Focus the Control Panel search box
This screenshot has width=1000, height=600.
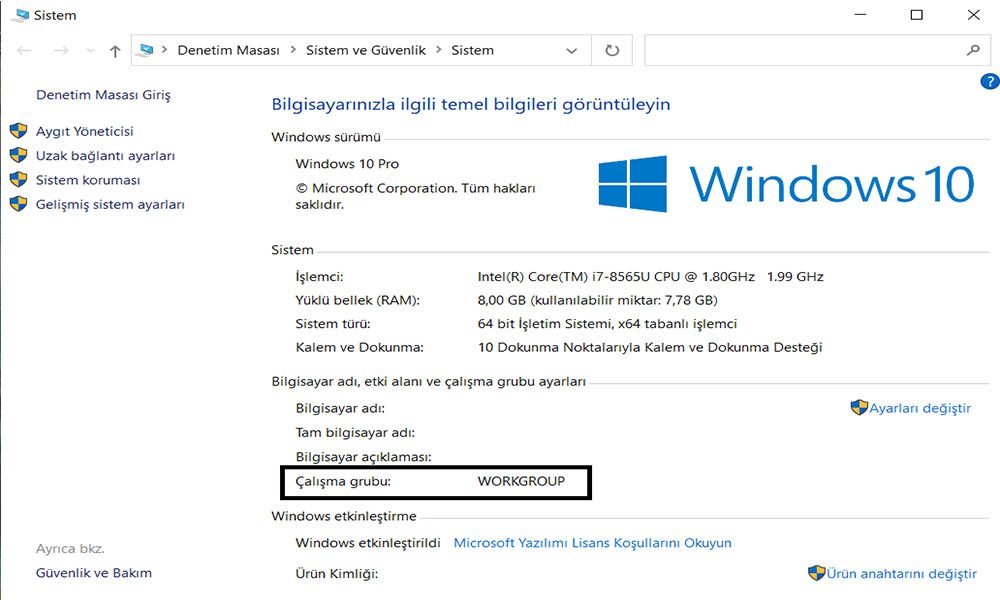point(818,50)
